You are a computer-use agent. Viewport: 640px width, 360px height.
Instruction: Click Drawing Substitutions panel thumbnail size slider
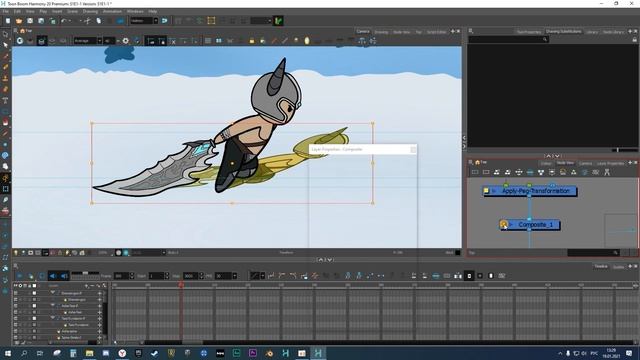point(617,150)
